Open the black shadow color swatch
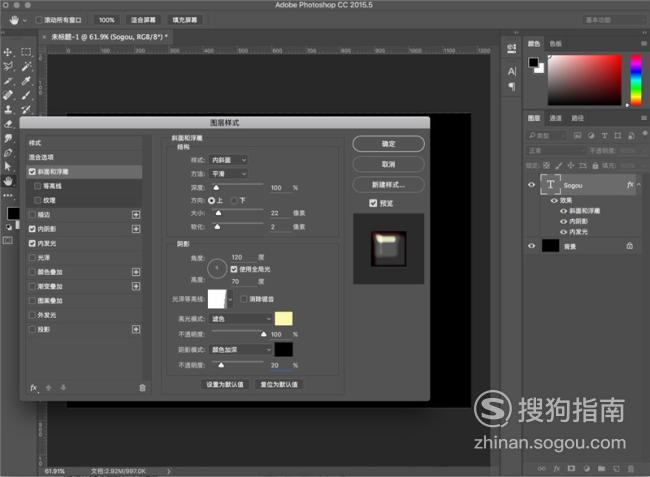The width and height of the screenshot is (650, 477). [284, 350]
